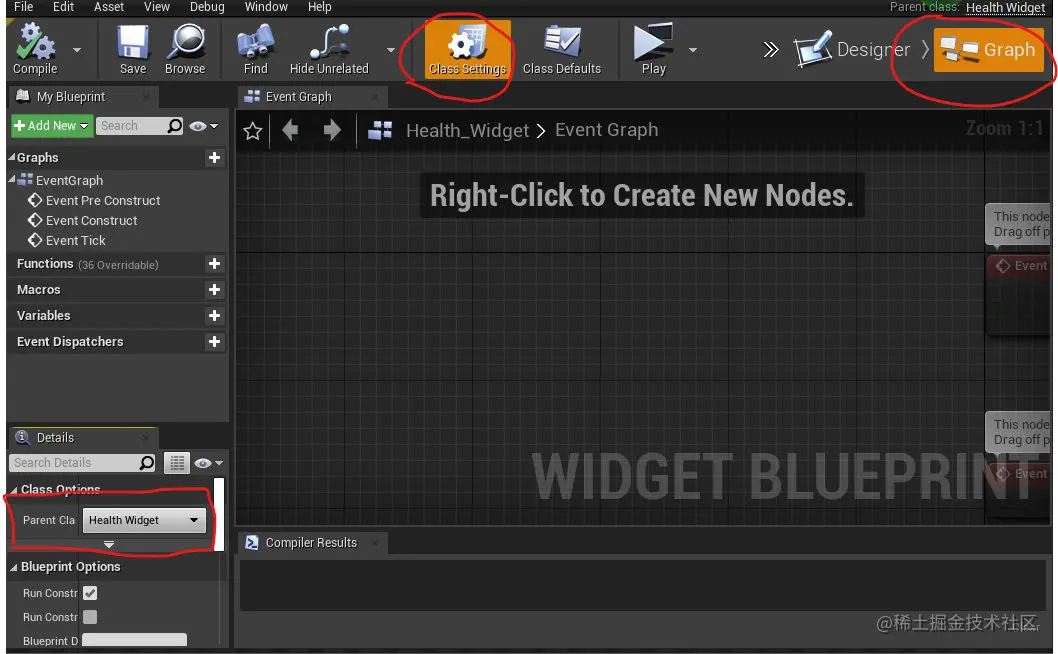
Task: Collapse the Class Options section
Action: tap(14, 490)
